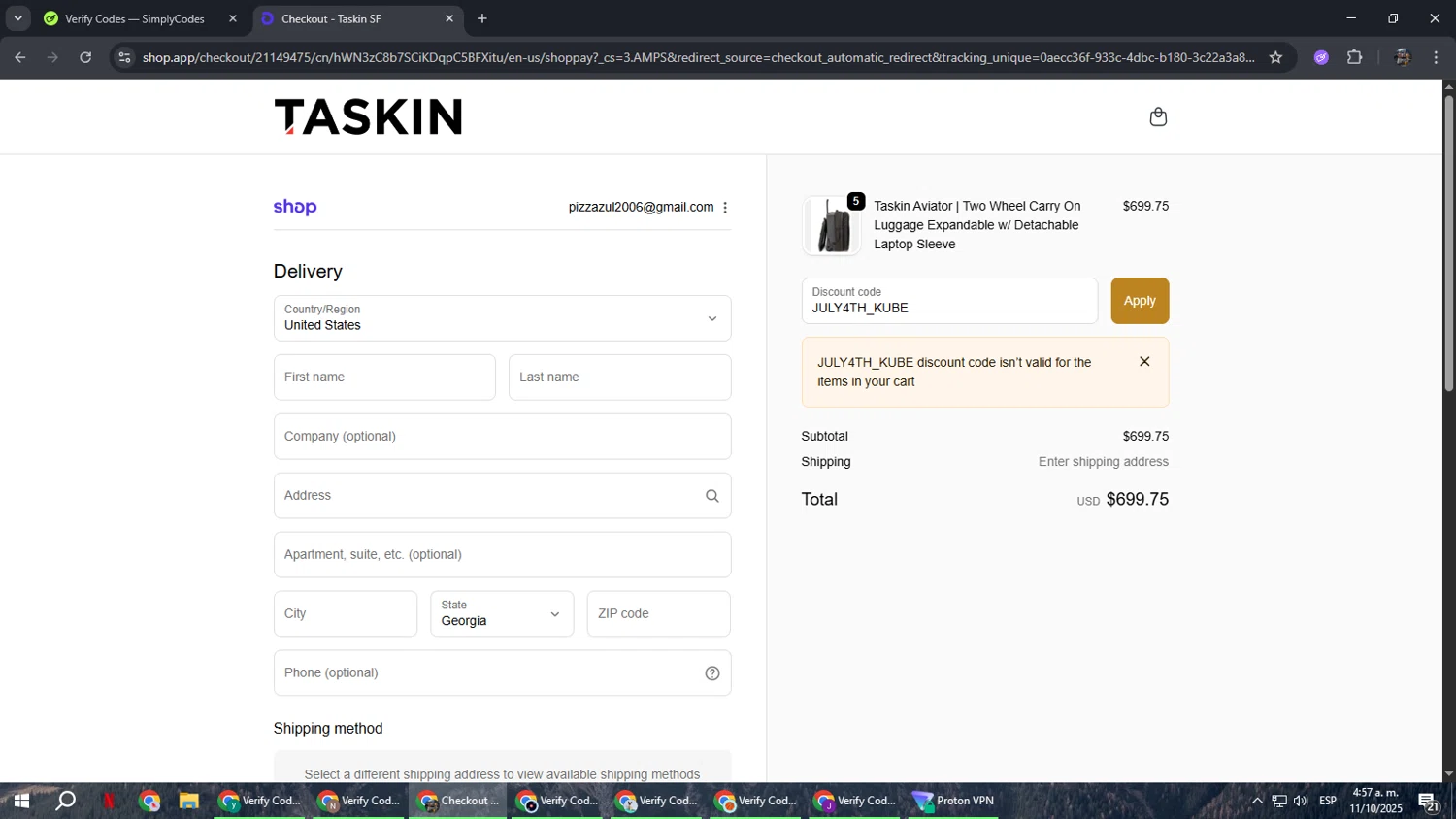
Task: Apply the discount code
Action: point(1140,301)
